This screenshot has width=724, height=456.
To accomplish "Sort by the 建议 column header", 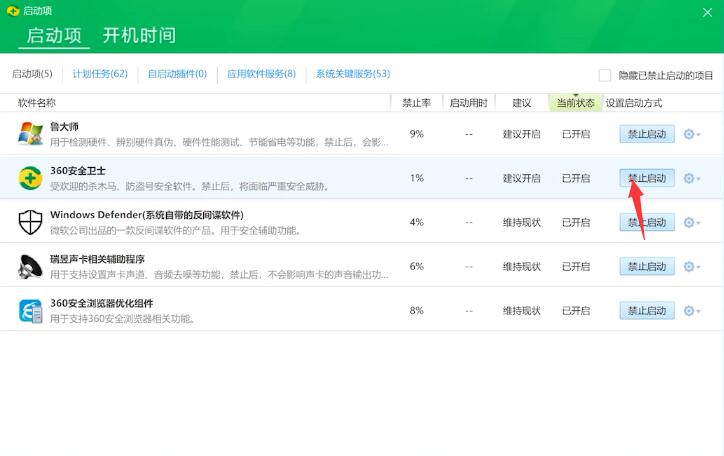I will point(522,103).
